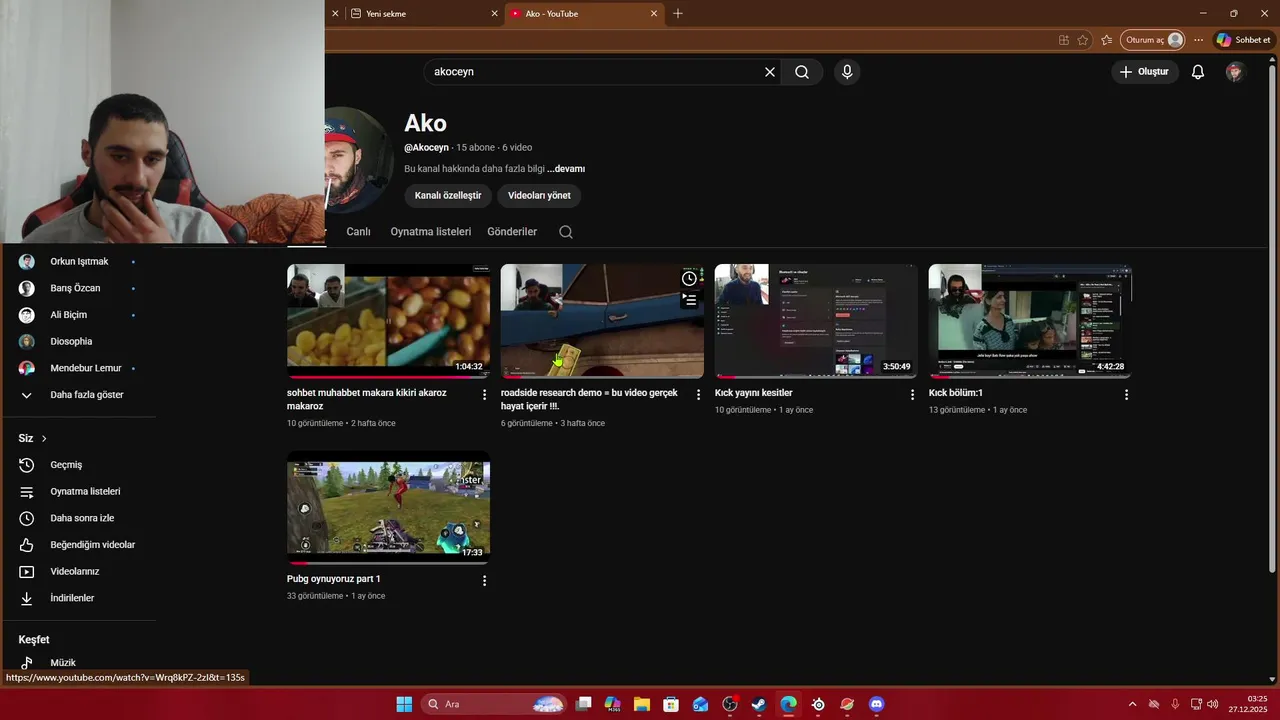
Task: Add page to favorites with star icon
Action: click(x=1083, y=40)
